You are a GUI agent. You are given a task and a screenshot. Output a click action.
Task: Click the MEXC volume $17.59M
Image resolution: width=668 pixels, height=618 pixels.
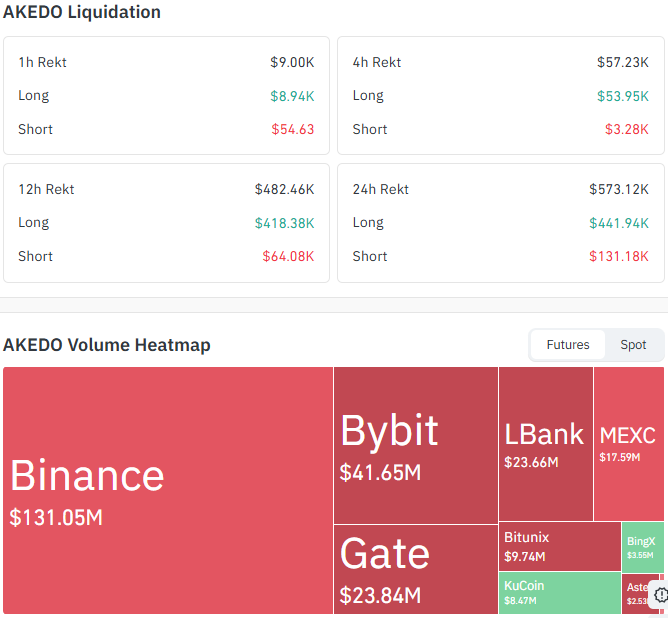619,457
